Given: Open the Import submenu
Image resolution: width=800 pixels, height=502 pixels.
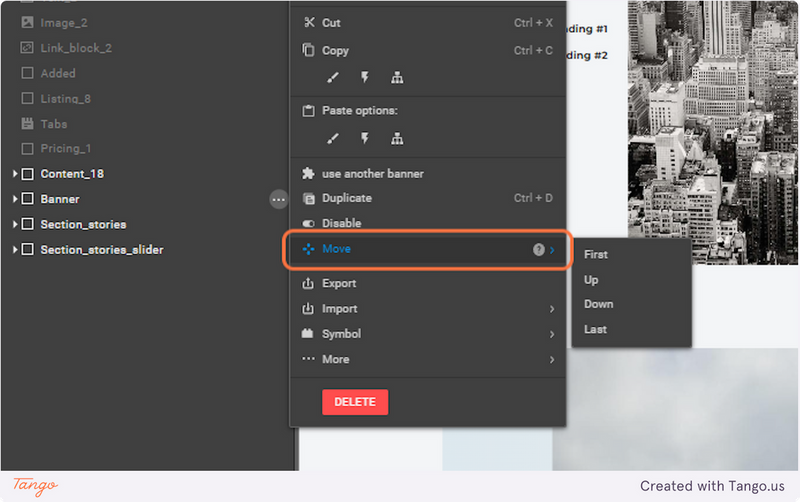Looking at the screenshot, I should pos(428,309).
